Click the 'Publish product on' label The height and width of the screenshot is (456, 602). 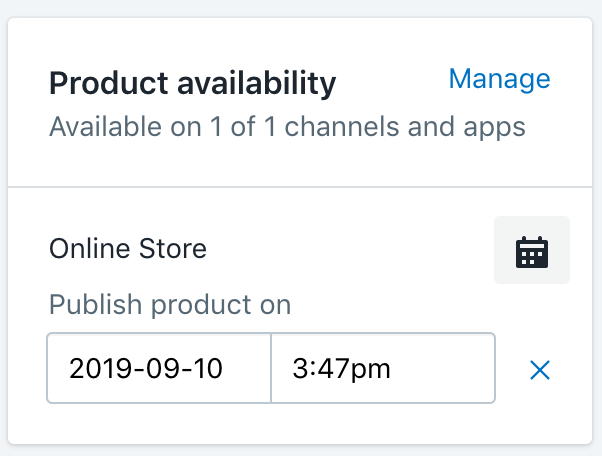pos(170,304)
